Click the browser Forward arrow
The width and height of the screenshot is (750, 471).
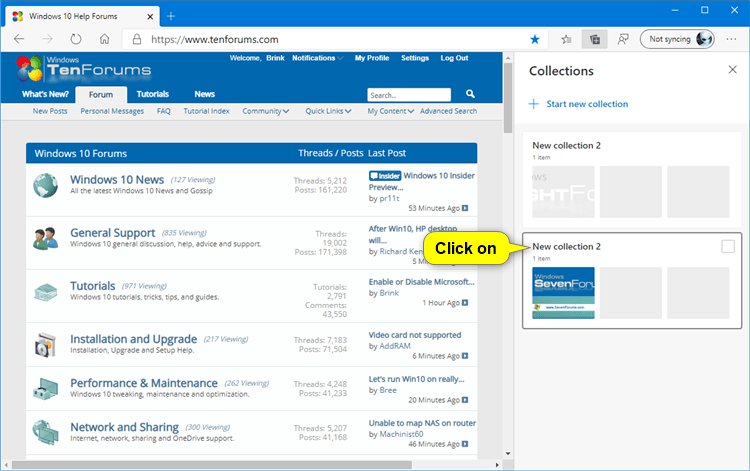[47, 39]
